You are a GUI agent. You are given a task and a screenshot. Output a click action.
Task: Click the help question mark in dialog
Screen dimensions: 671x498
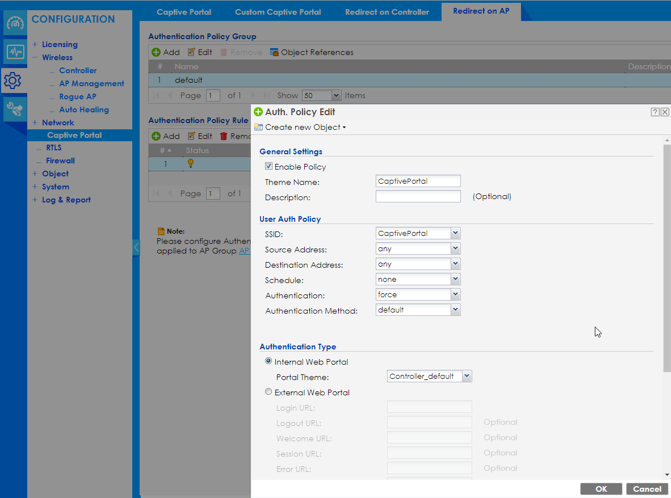point(655,112)
